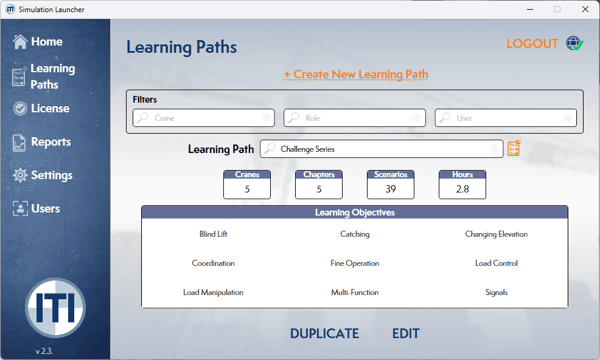Click the Learning Paths page heading
This screenshot has height=360, width=600.
tap(182, 47)
